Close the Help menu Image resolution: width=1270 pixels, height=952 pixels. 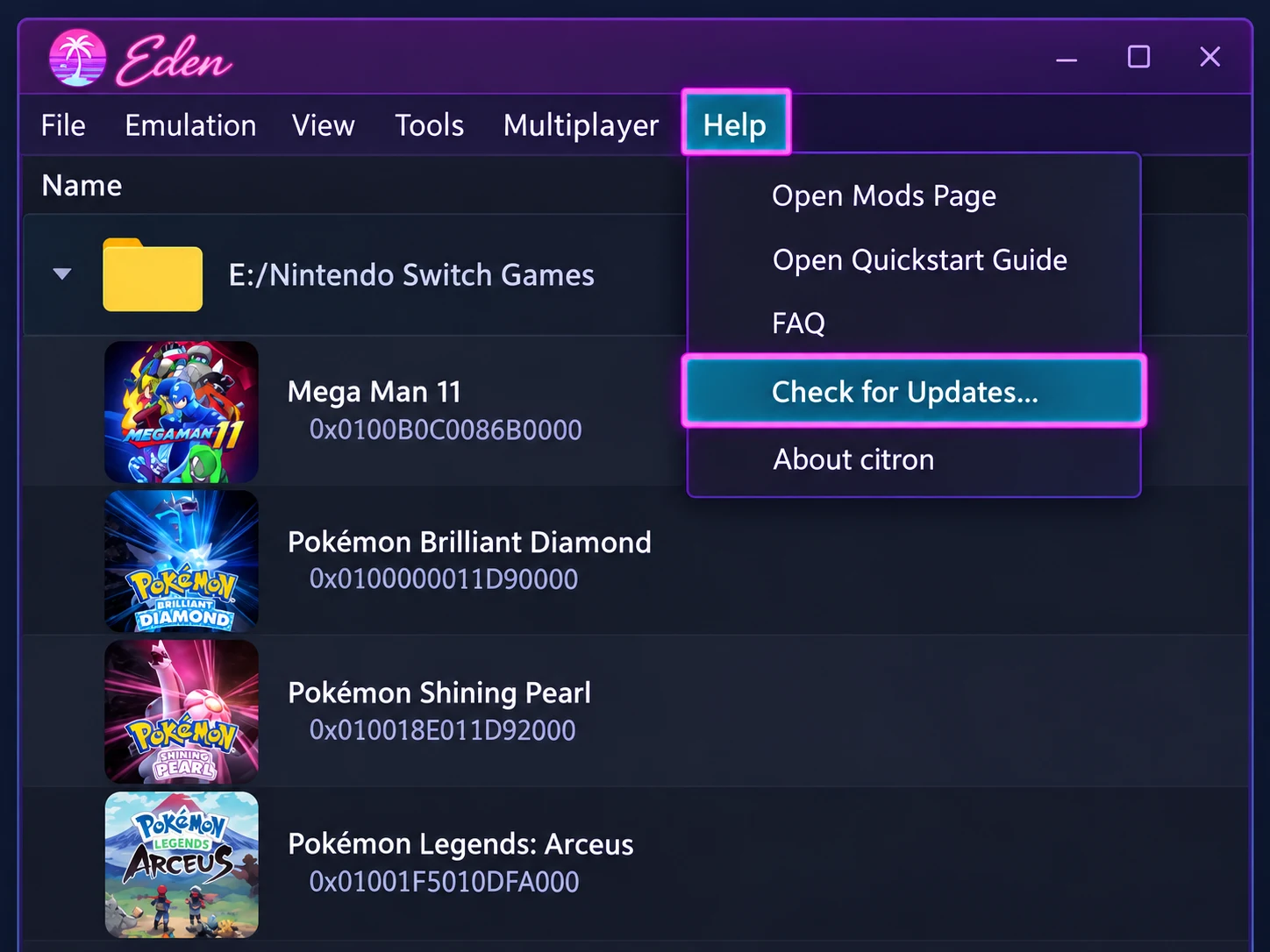point(736,123)
